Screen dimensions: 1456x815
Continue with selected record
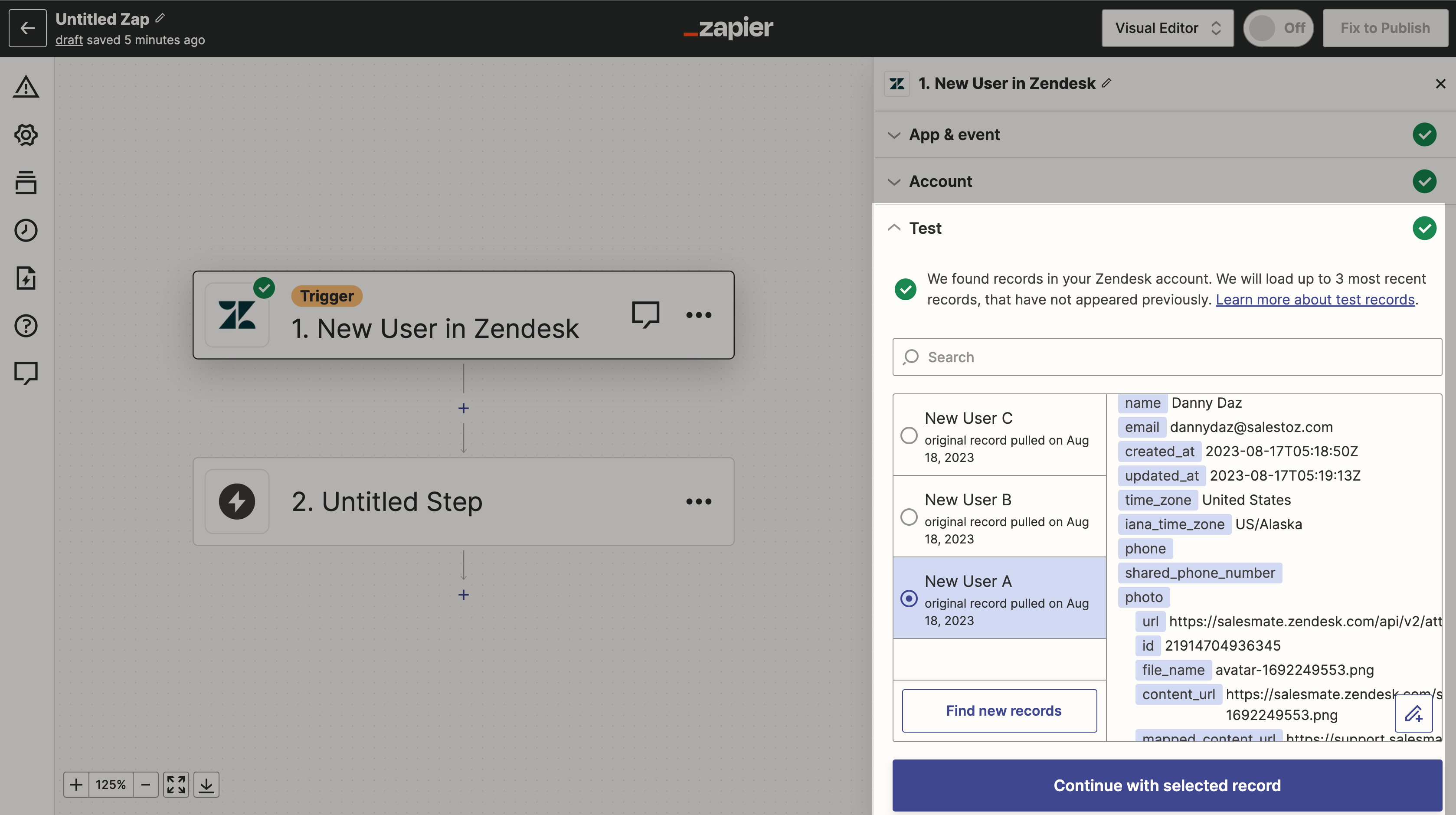click(1167, 785)
